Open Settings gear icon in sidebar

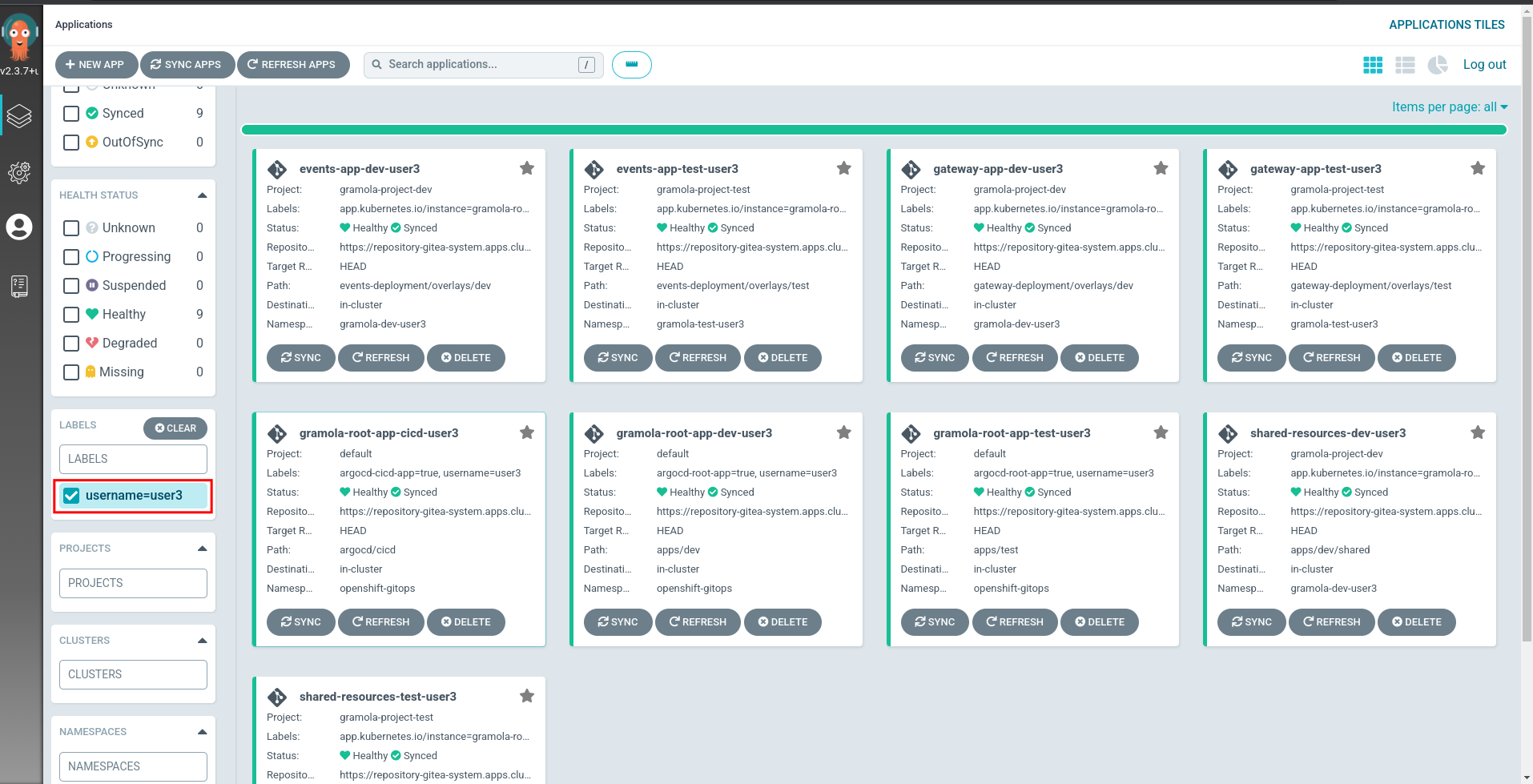(x=19, y=172)
